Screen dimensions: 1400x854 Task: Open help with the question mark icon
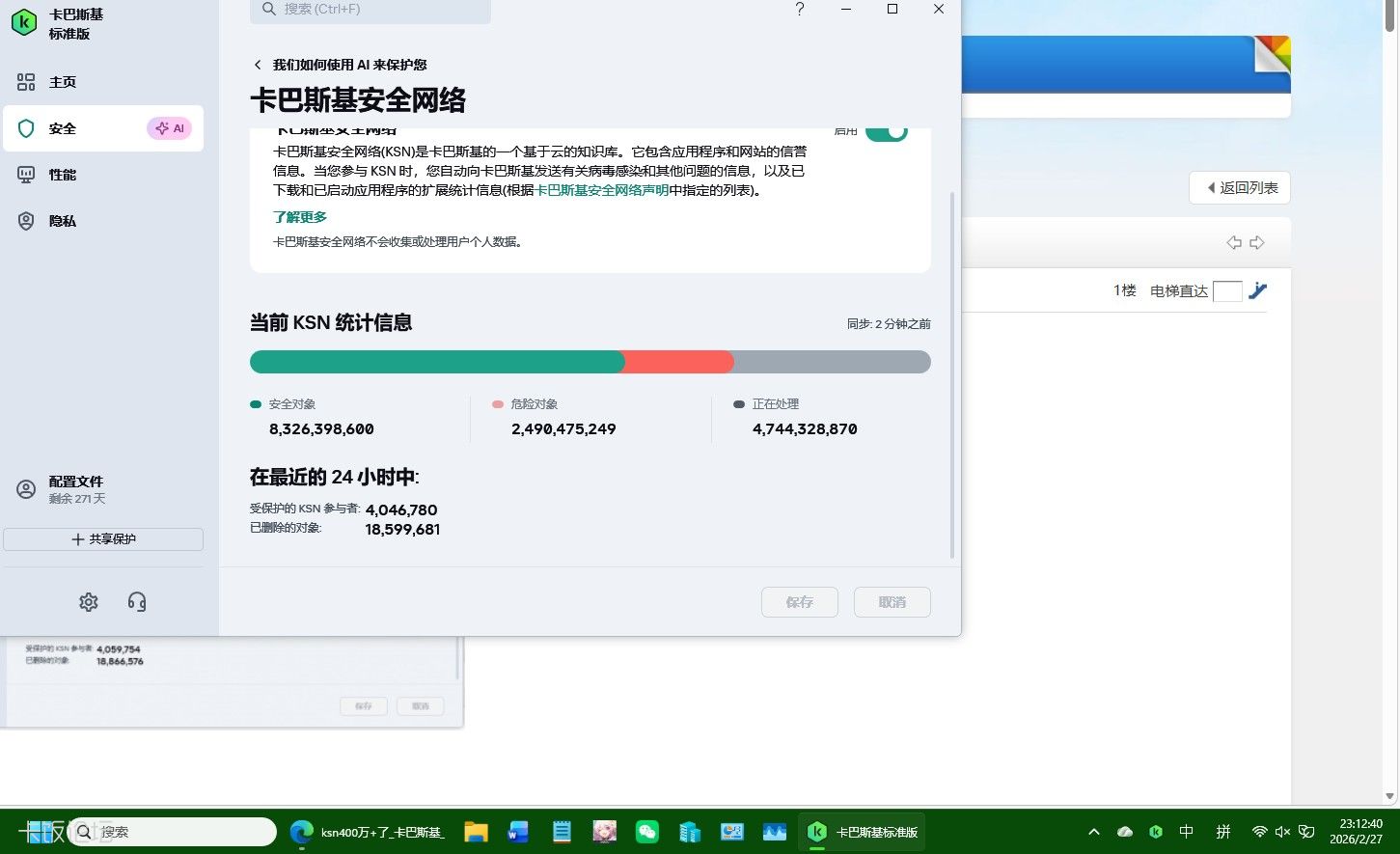(799, 10)
